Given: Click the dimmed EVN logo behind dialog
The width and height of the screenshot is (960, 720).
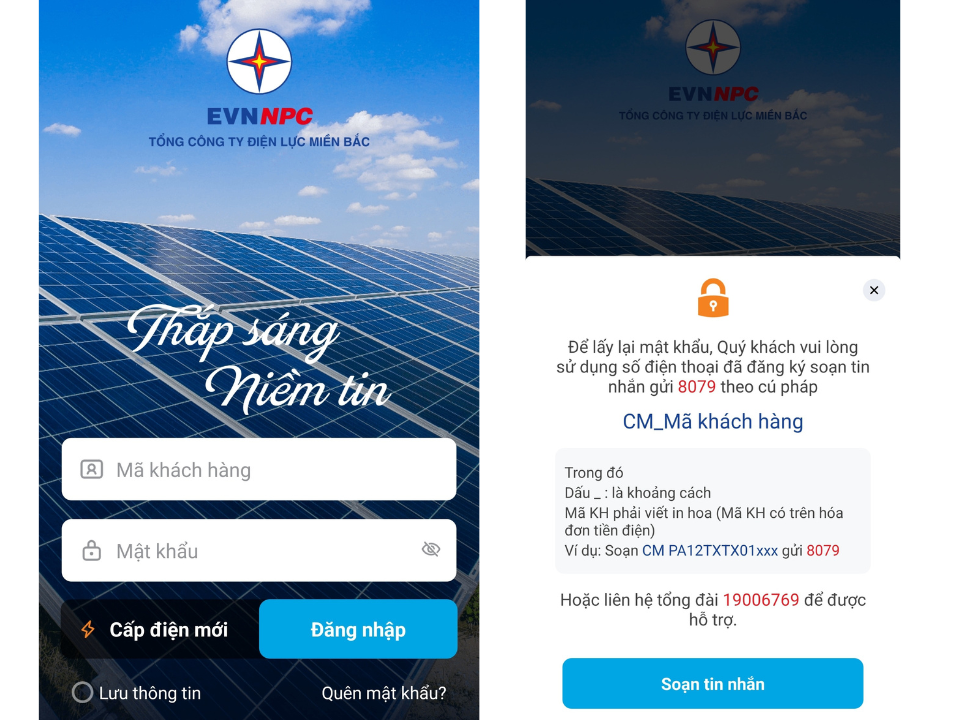Looking at the screenshot, I should [x=713, y=47].
